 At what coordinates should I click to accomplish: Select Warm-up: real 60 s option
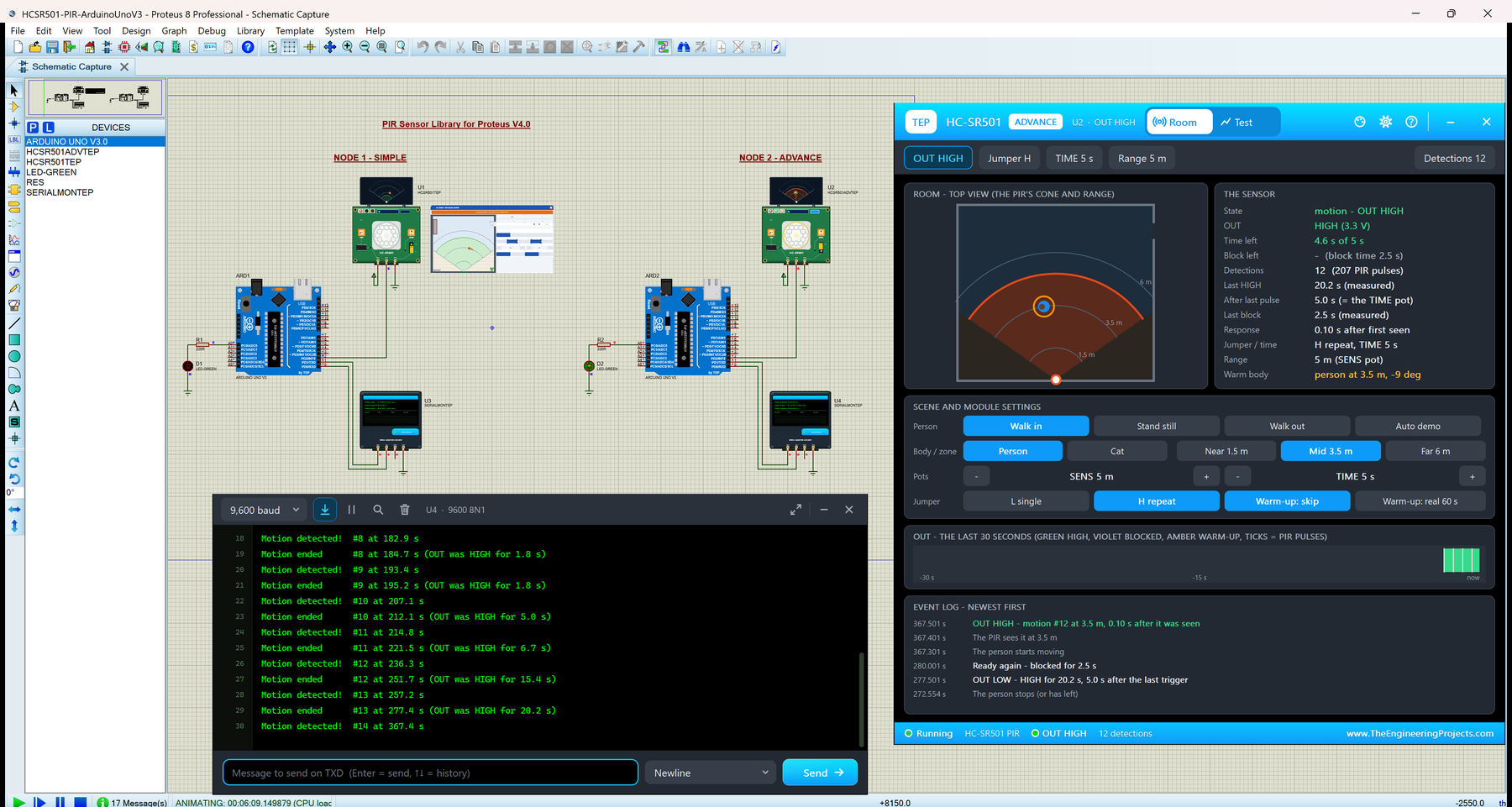pos(1420,501)
